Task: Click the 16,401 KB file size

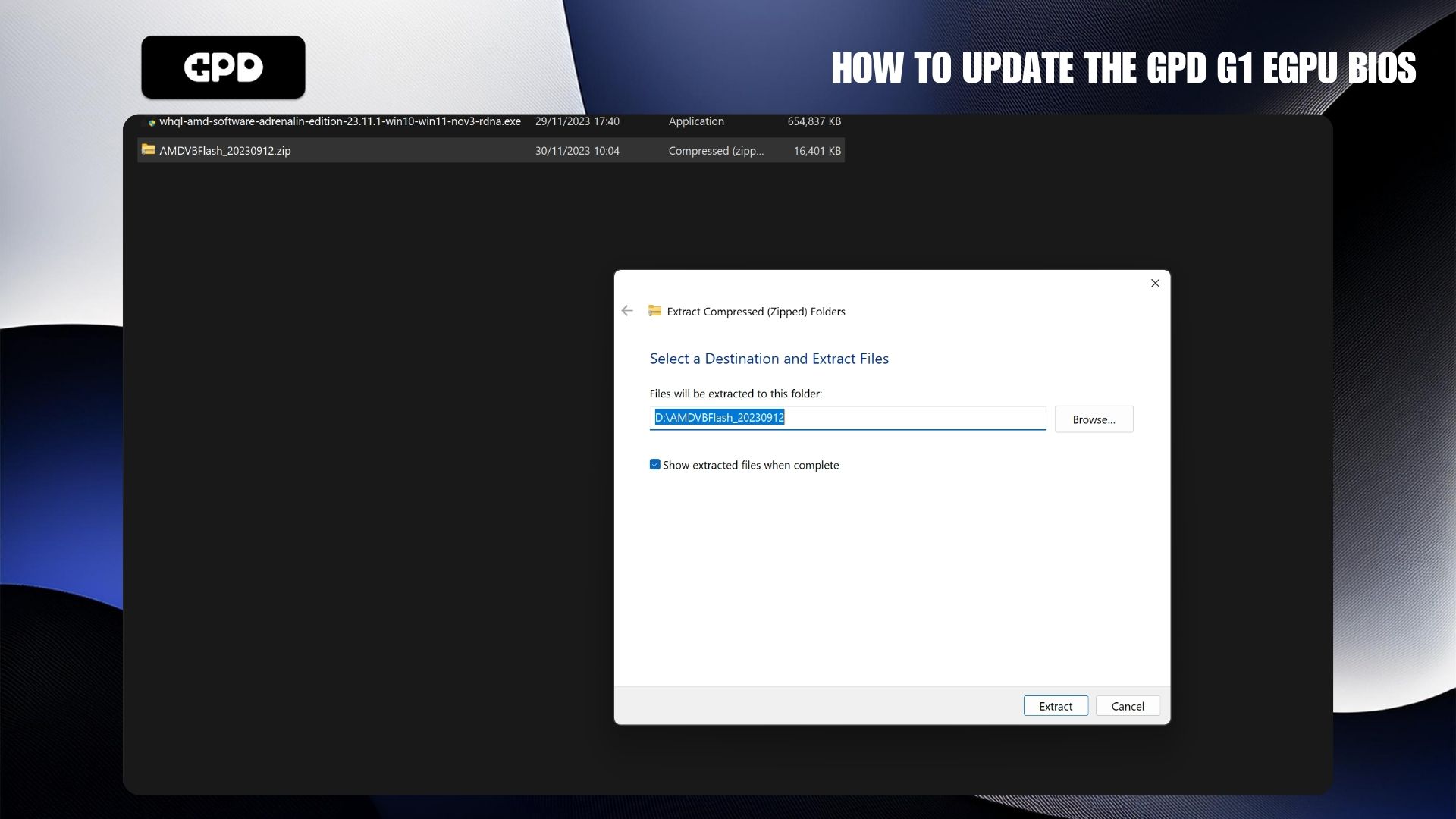Action: pyautogui.click(x=817, y=151)
